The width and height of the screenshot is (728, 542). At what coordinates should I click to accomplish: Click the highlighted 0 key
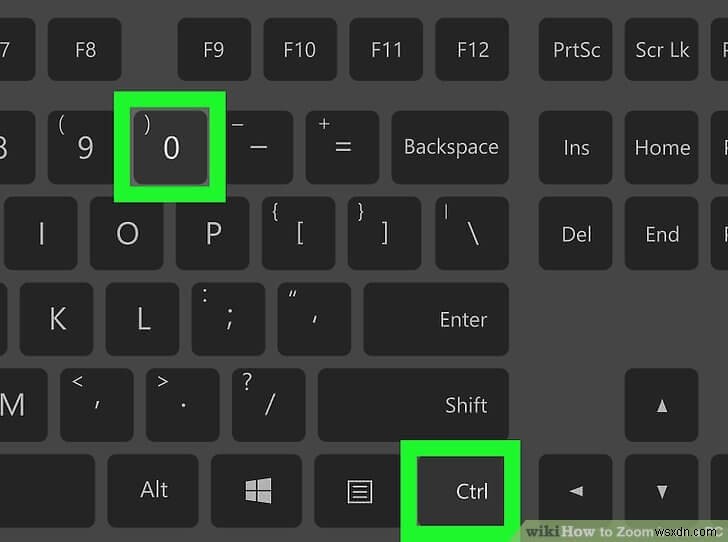click(170, 147)
